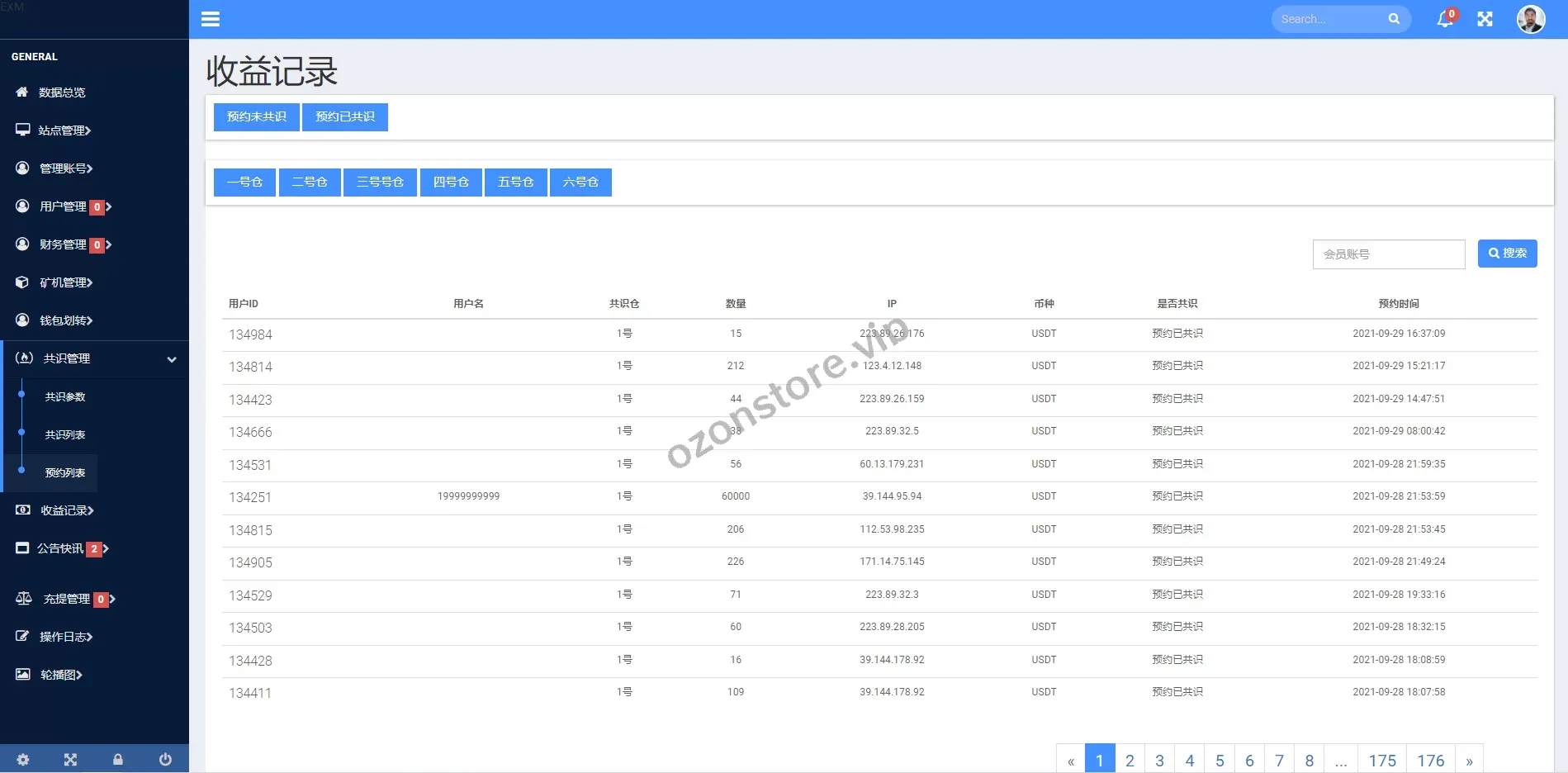Screen dimensions: 1568x773
Task: Open the notifications bell icon
Action: coord(1444,19)
